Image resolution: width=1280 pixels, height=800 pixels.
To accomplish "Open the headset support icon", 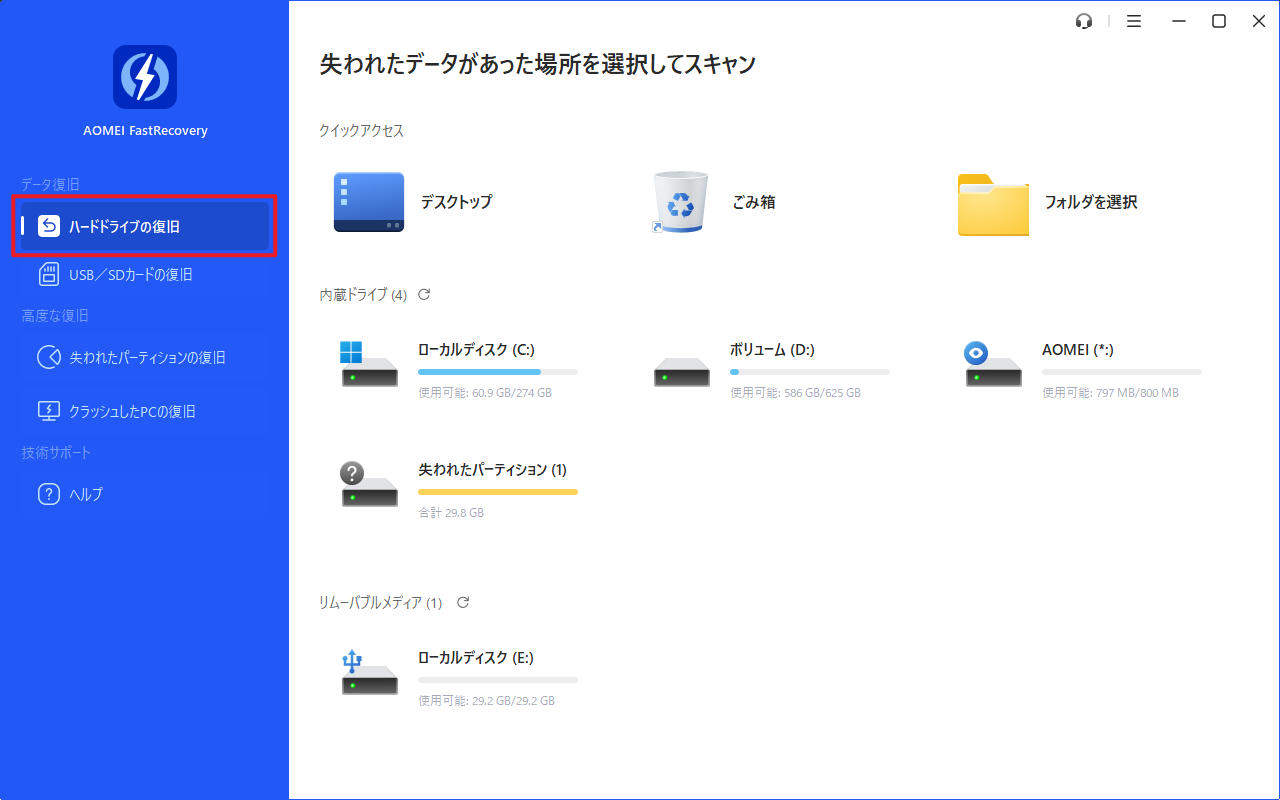I will coord(1084,21).
